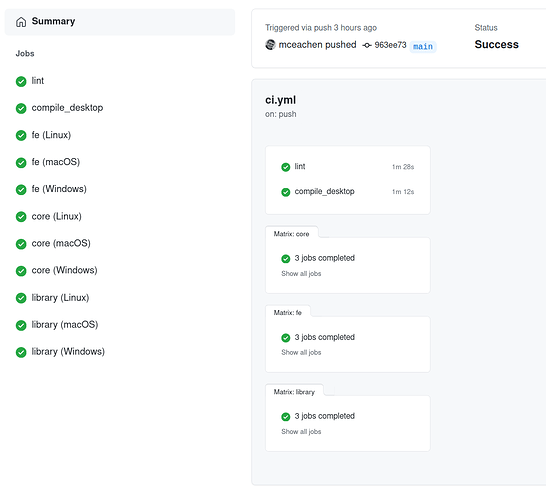This screenshot has height=500, width=546.
Task: Click check icon next to graph compile_desktop
Action: (286, 192)
